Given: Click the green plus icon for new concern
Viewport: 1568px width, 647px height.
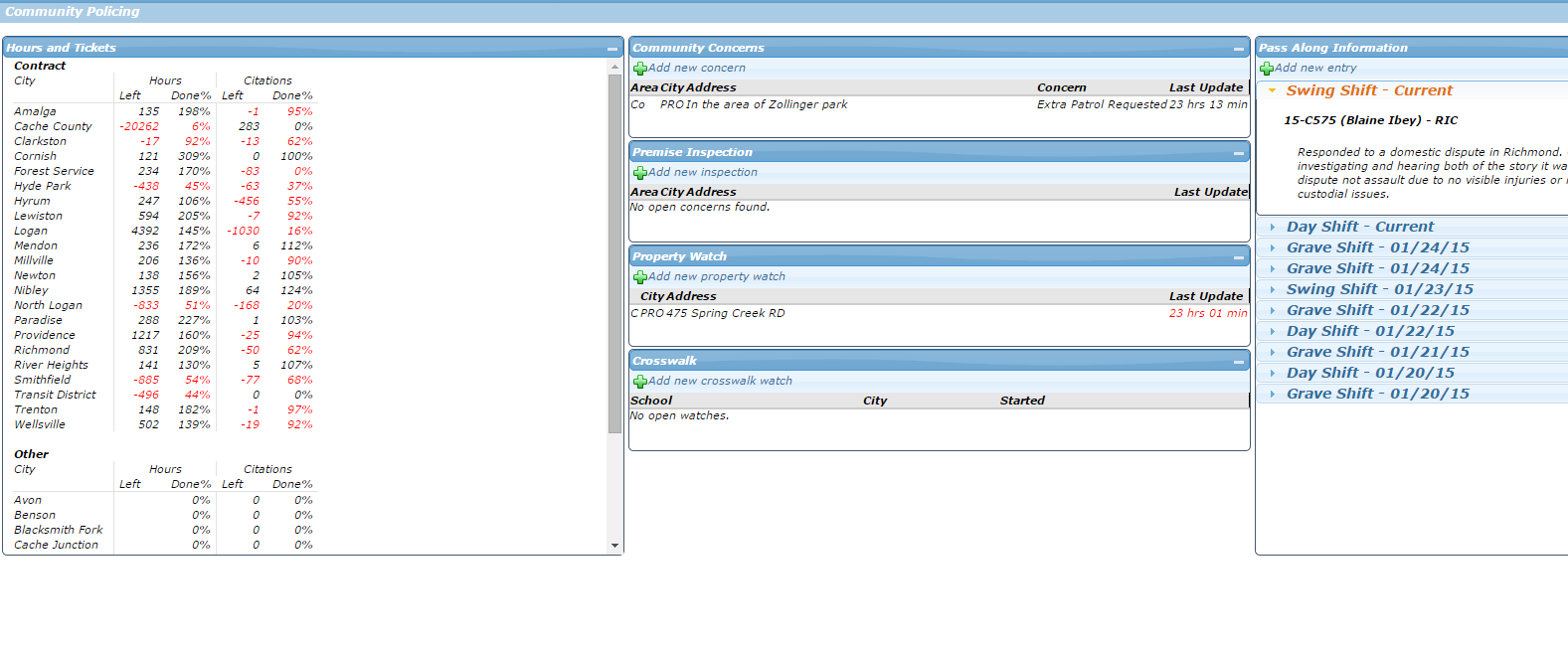Looking at the screenshot, I should tap(640, 69).
